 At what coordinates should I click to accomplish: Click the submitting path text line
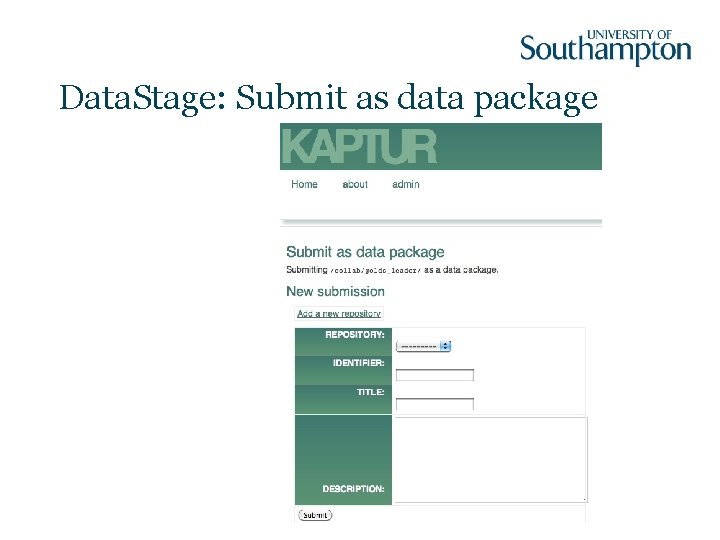(392, 270)
